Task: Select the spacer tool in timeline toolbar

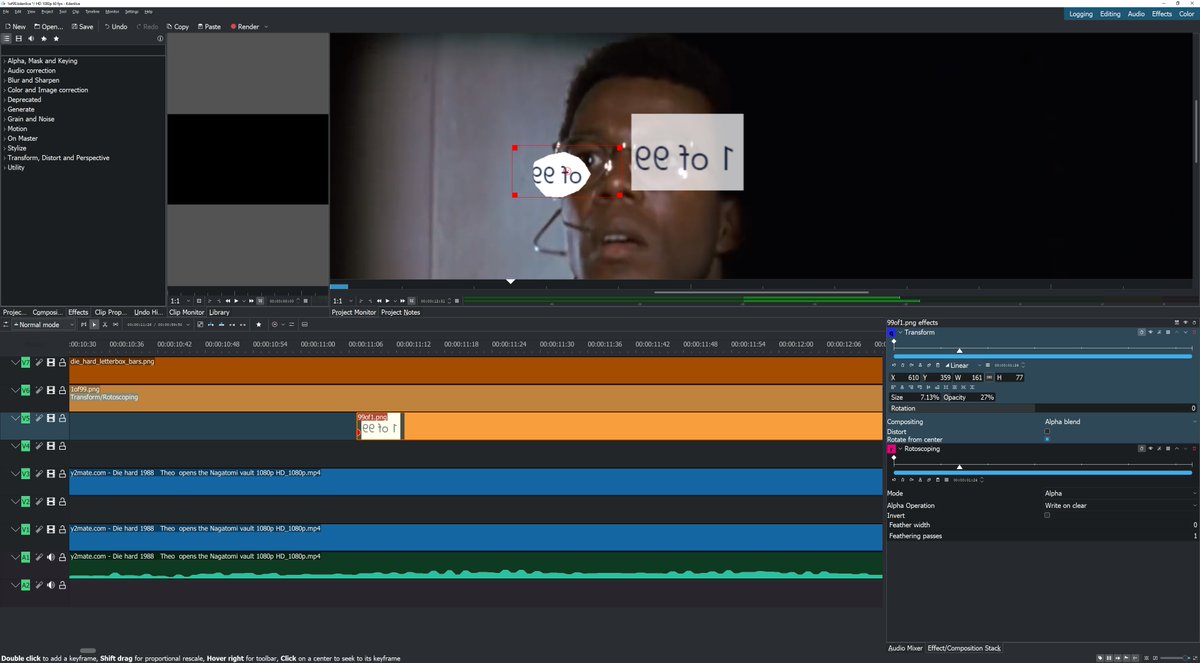Action: (116, 324)
